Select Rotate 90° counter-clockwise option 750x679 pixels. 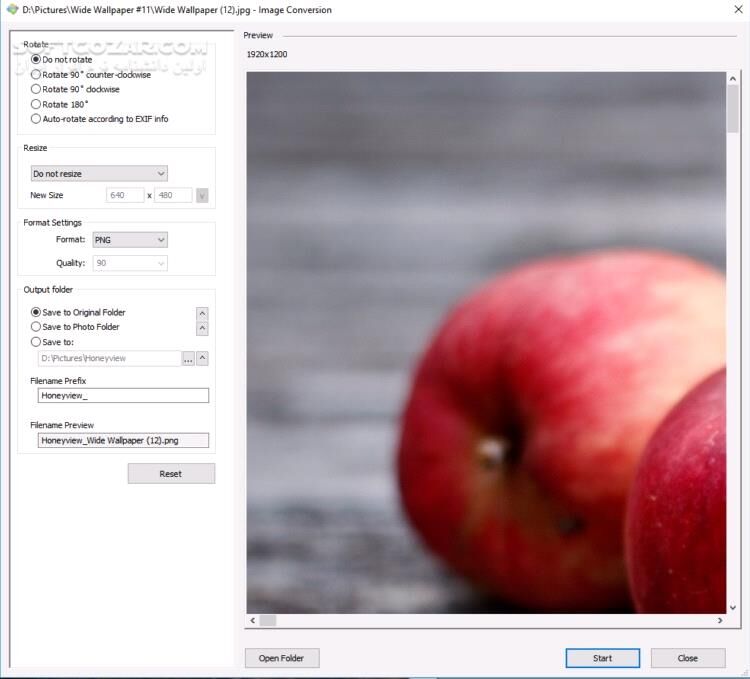(37, 74)
